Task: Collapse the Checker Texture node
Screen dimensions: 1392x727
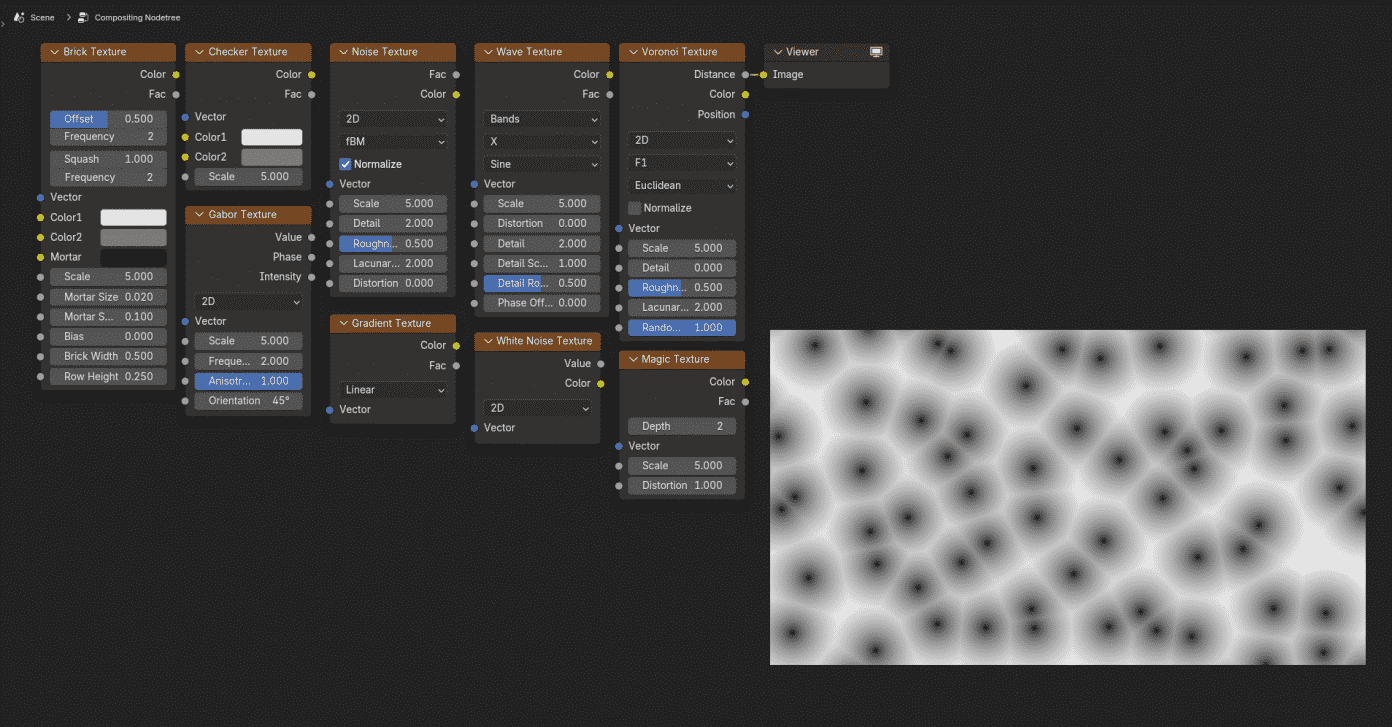Action: tap(198, 51)
